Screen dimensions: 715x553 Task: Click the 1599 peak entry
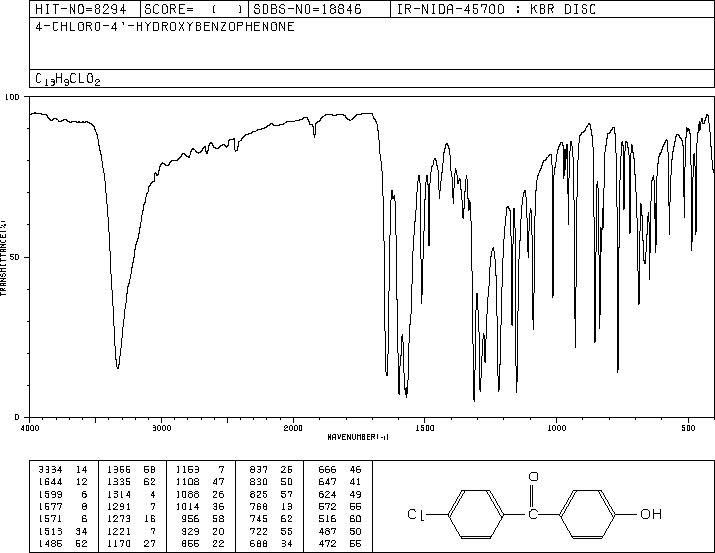pos(63,494)
